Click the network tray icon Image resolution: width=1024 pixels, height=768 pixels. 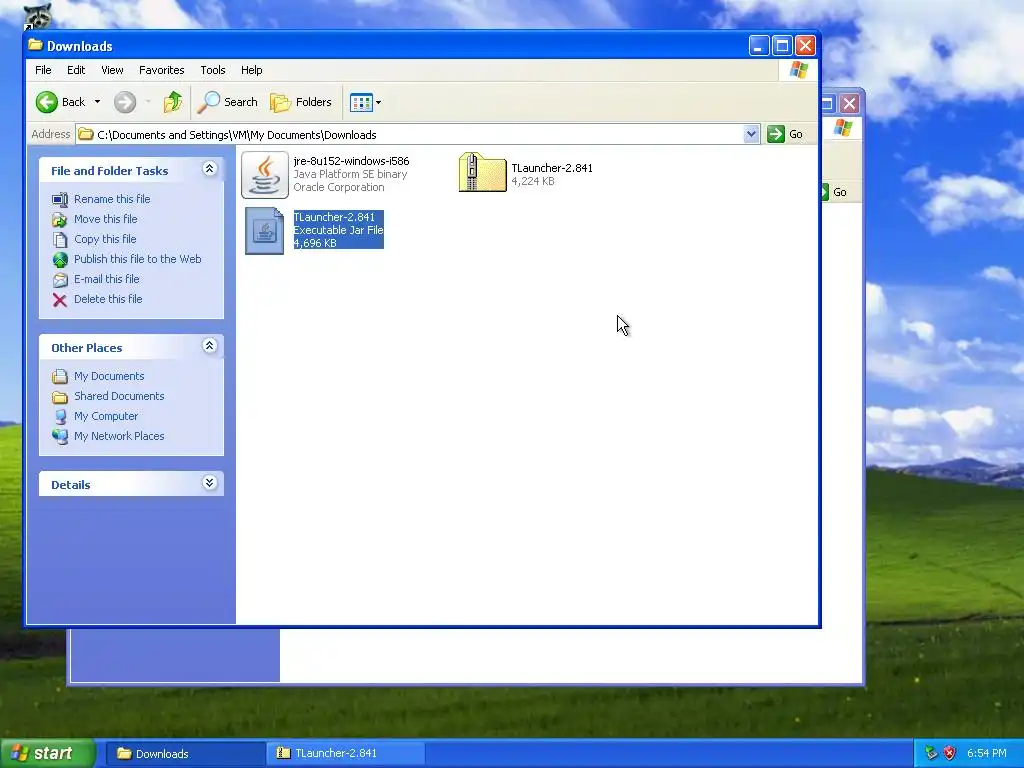[931, 753]
